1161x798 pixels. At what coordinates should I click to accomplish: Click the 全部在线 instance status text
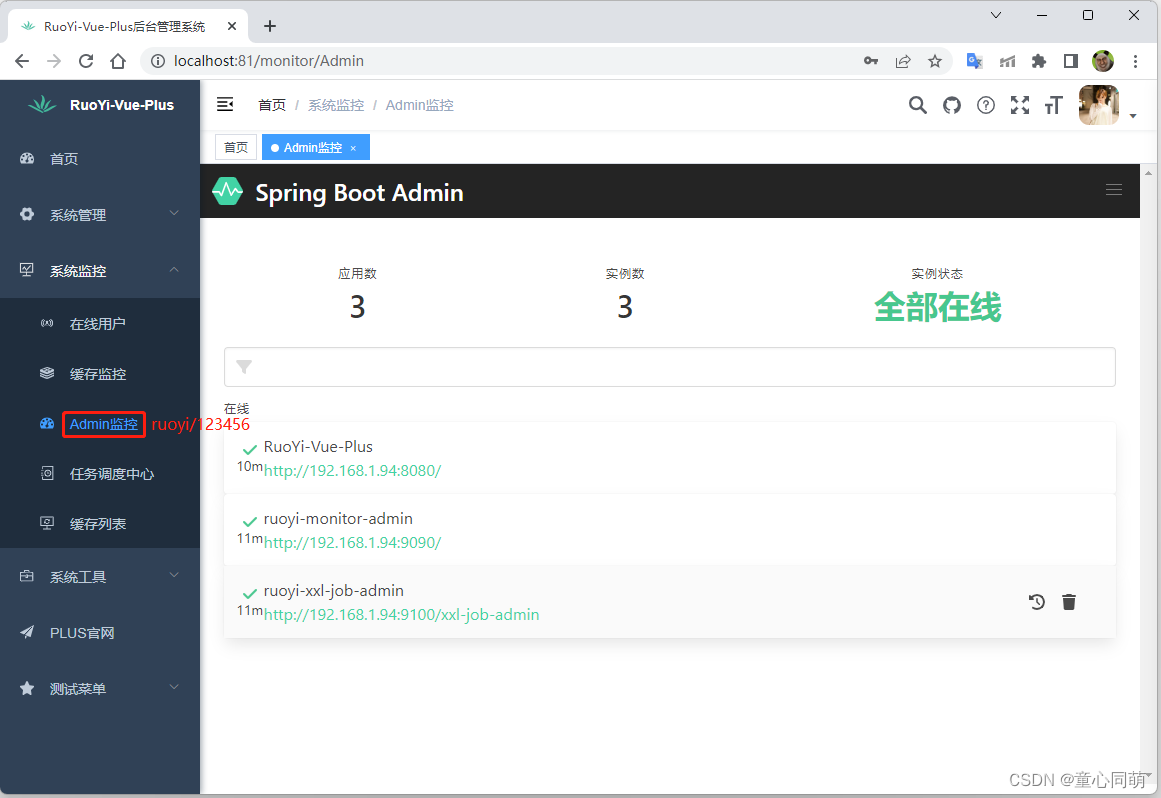coord(937,307)
